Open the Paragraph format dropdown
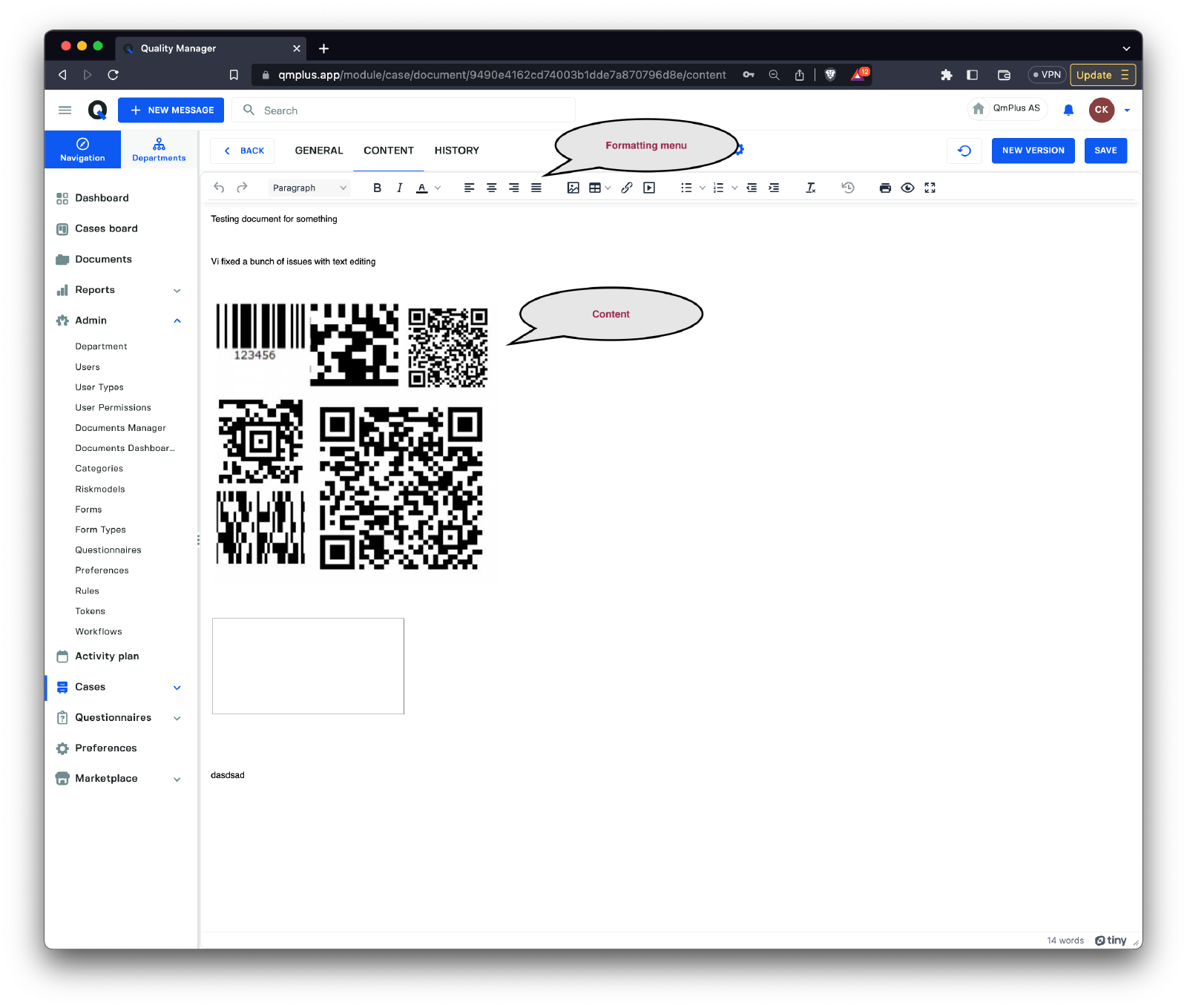1187x1008 pixels. click(x=309, y=188)
